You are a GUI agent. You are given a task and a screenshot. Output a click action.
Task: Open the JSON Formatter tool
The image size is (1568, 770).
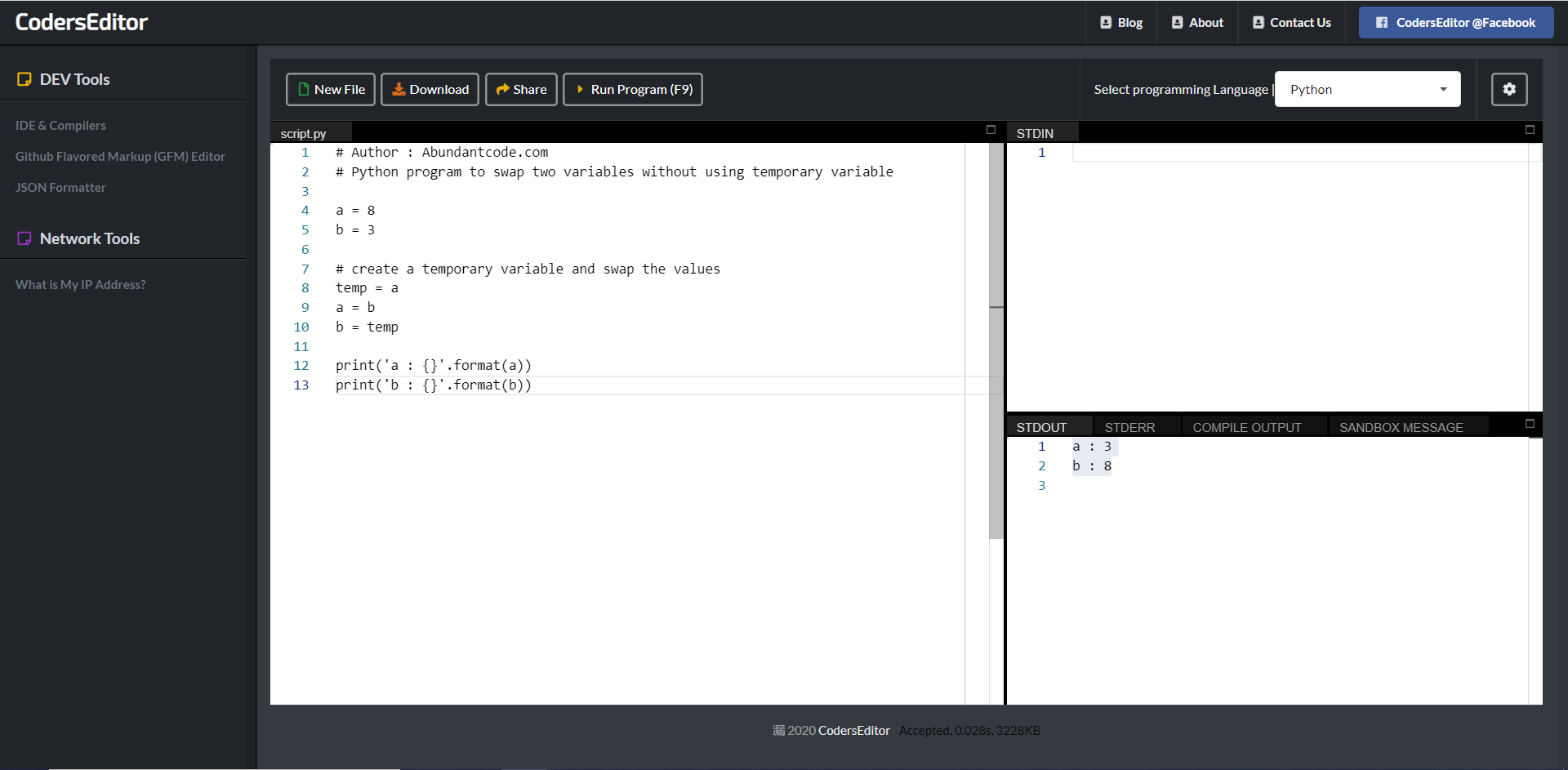pos(60,187)
